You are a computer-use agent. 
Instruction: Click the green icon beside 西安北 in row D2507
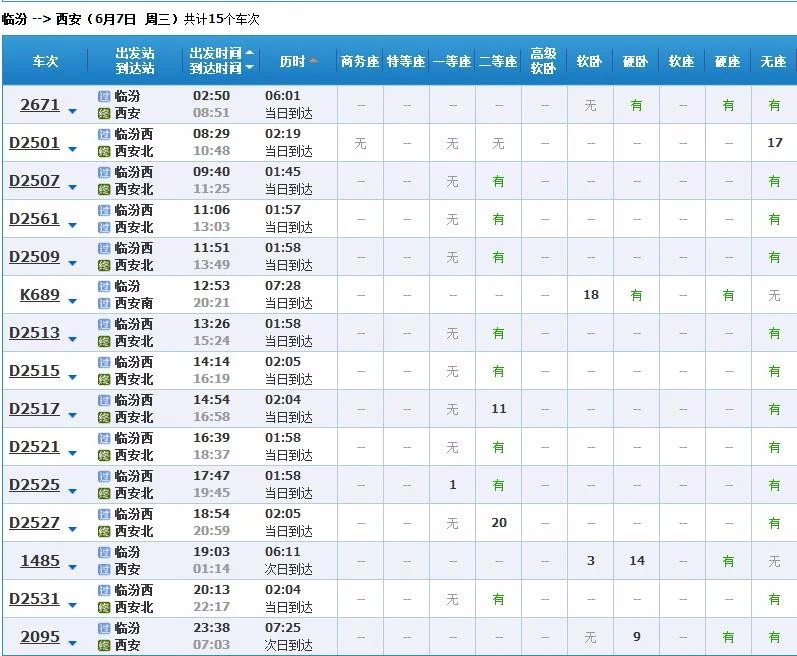(x=104, y=190)
